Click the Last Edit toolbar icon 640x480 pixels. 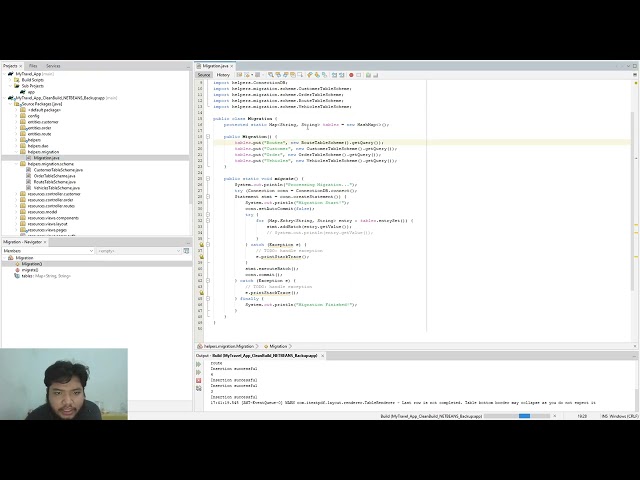tap(239, 75)
